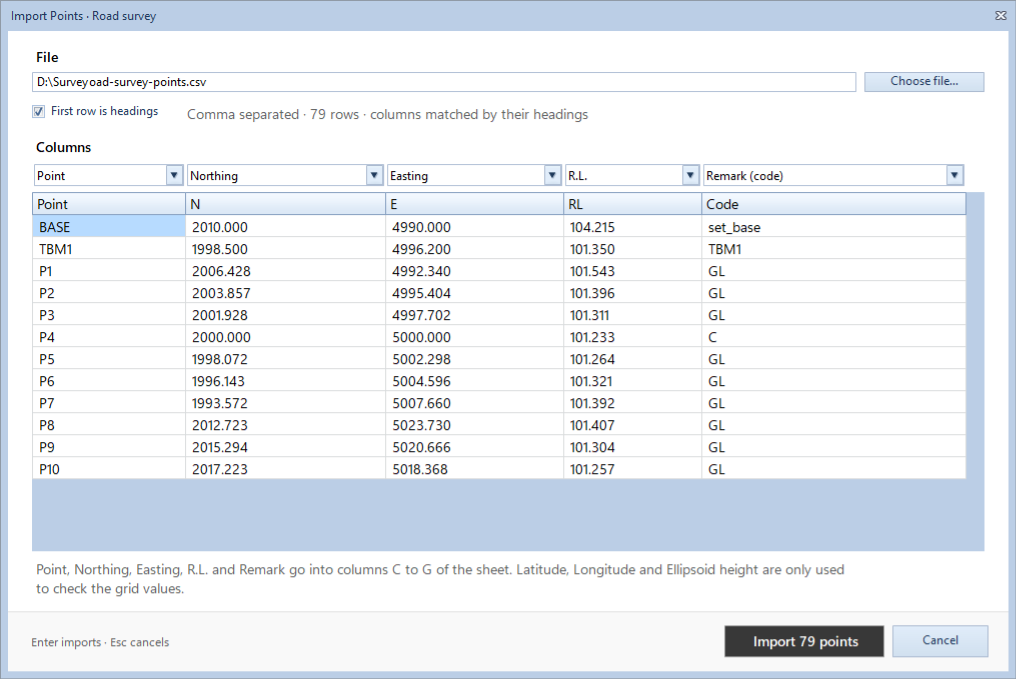
Task: Click GL code in P10 row
Action: pos(833,469)
